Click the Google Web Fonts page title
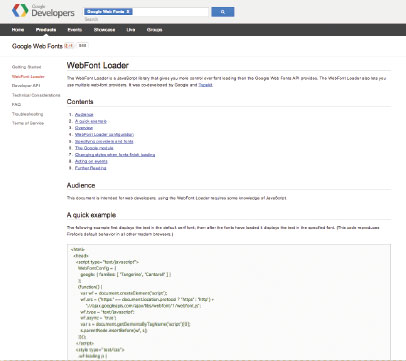 (37, 46)
